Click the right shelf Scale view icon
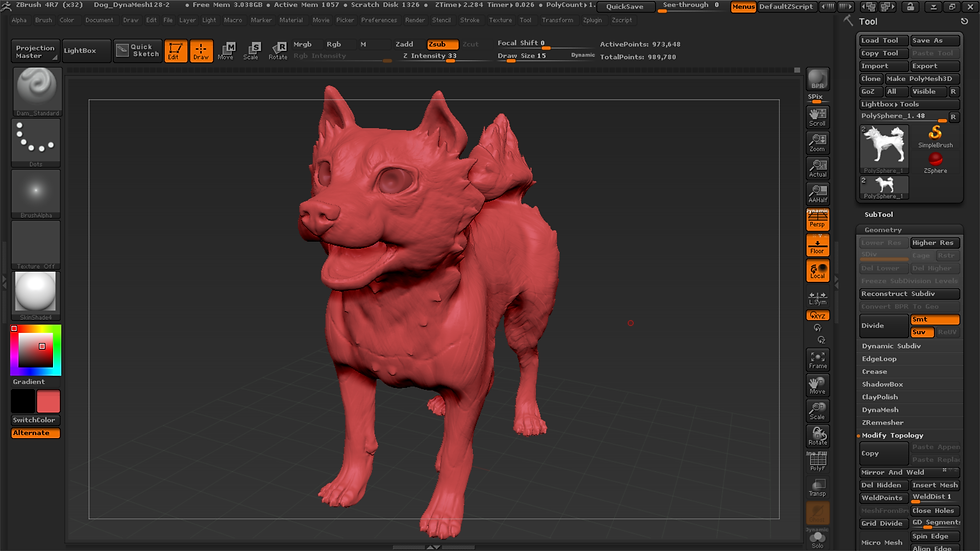This screenshot has height=551, width=980. (x=818, y=410)
